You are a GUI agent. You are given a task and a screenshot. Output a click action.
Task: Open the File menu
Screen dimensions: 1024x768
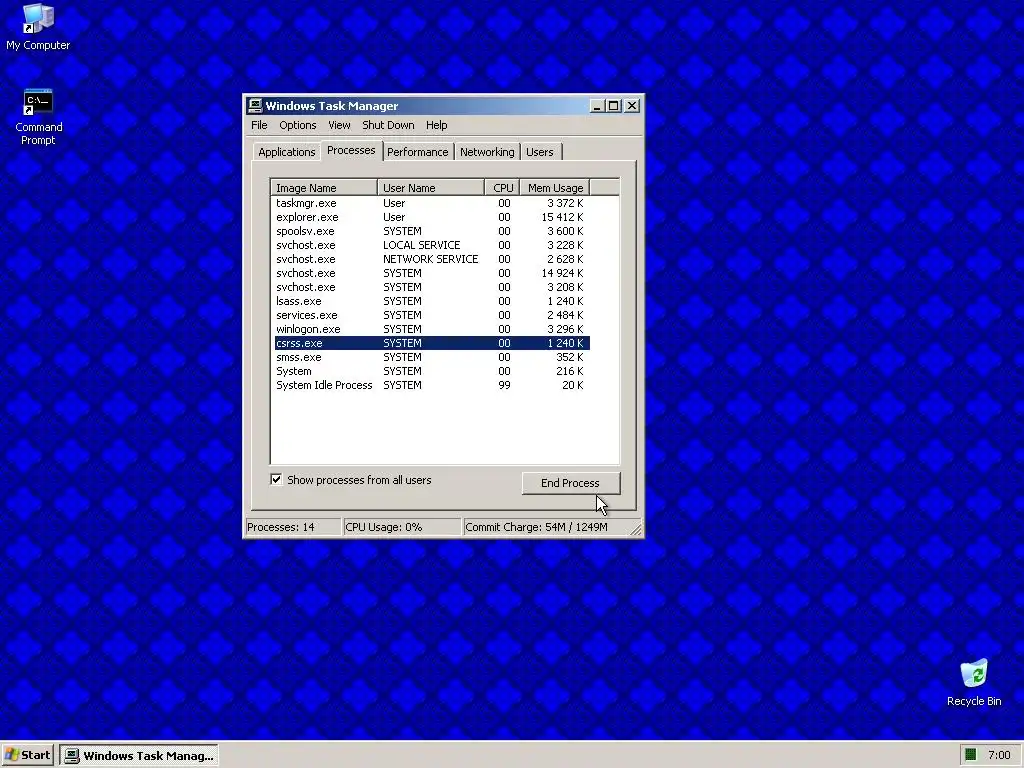tap(259, 125)
